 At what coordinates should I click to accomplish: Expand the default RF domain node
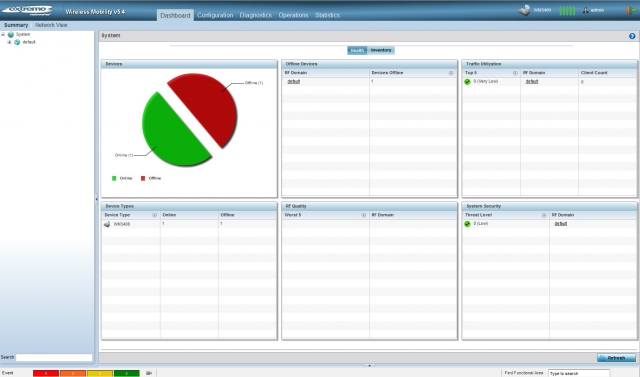pos(9,42)
